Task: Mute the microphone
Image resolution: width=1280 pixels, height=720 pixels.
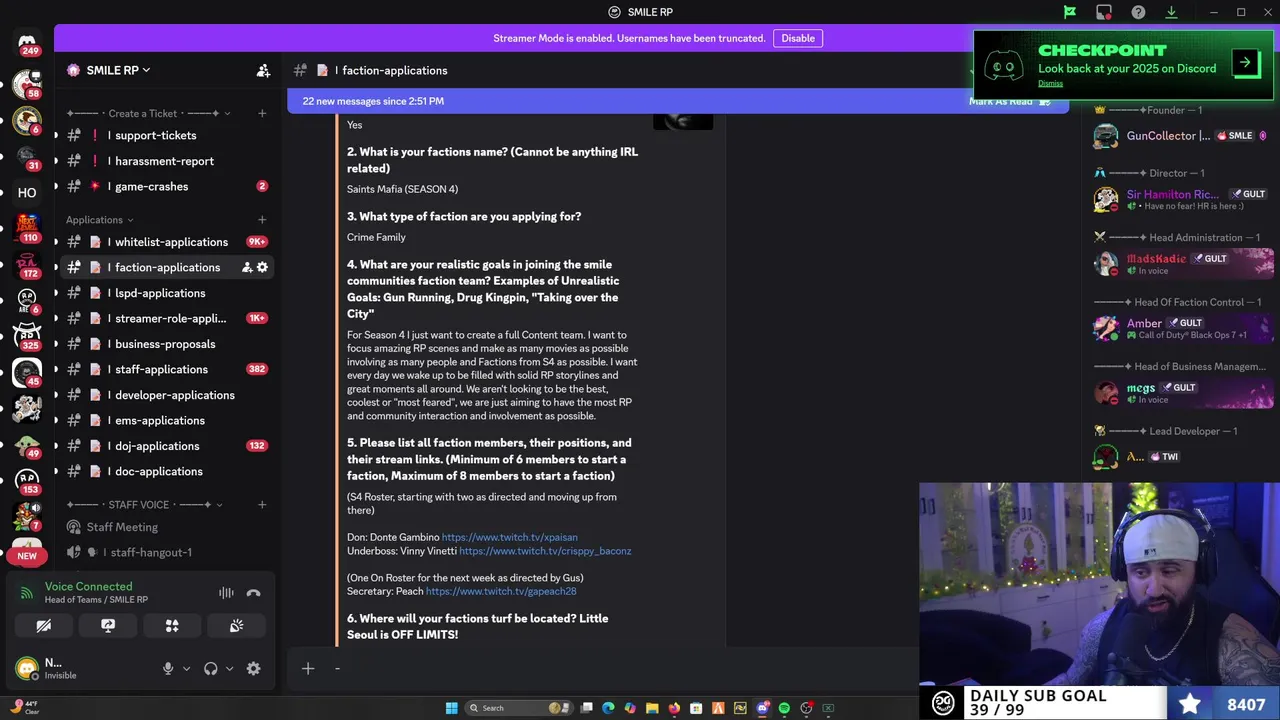Action: [168, 669]
